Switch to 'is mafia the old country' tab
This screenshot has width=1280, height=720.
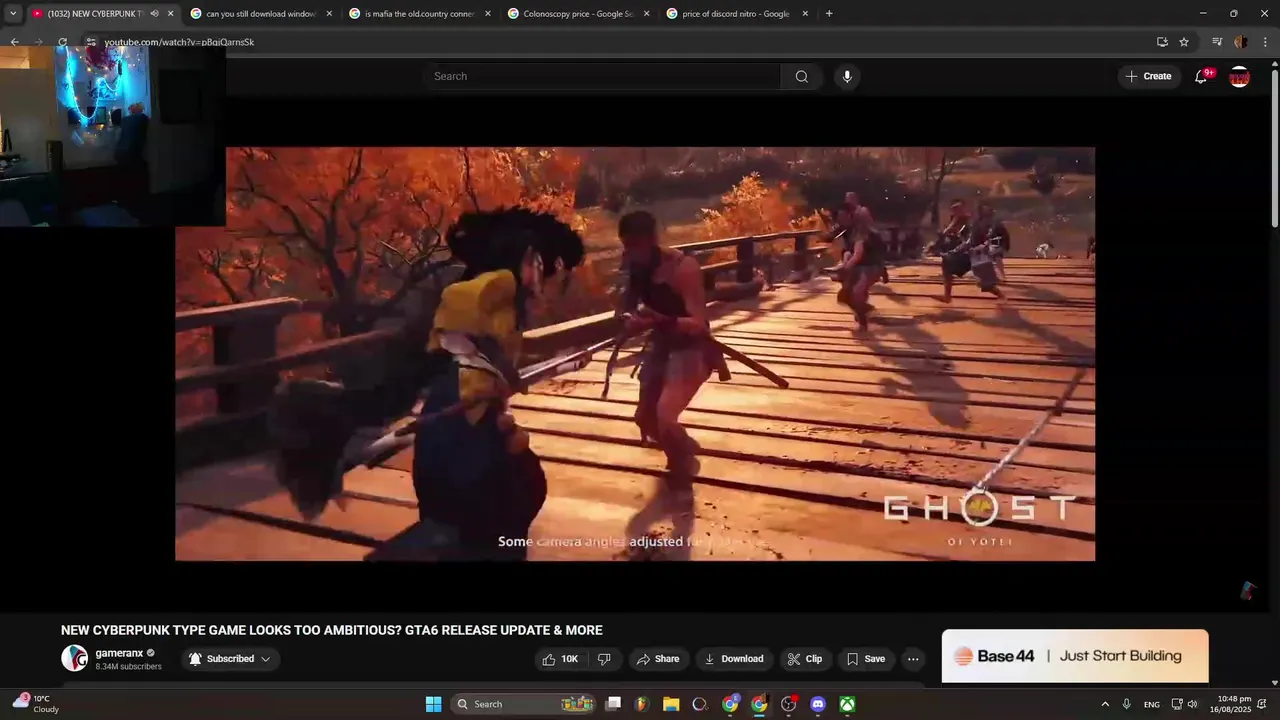point(420,14)
